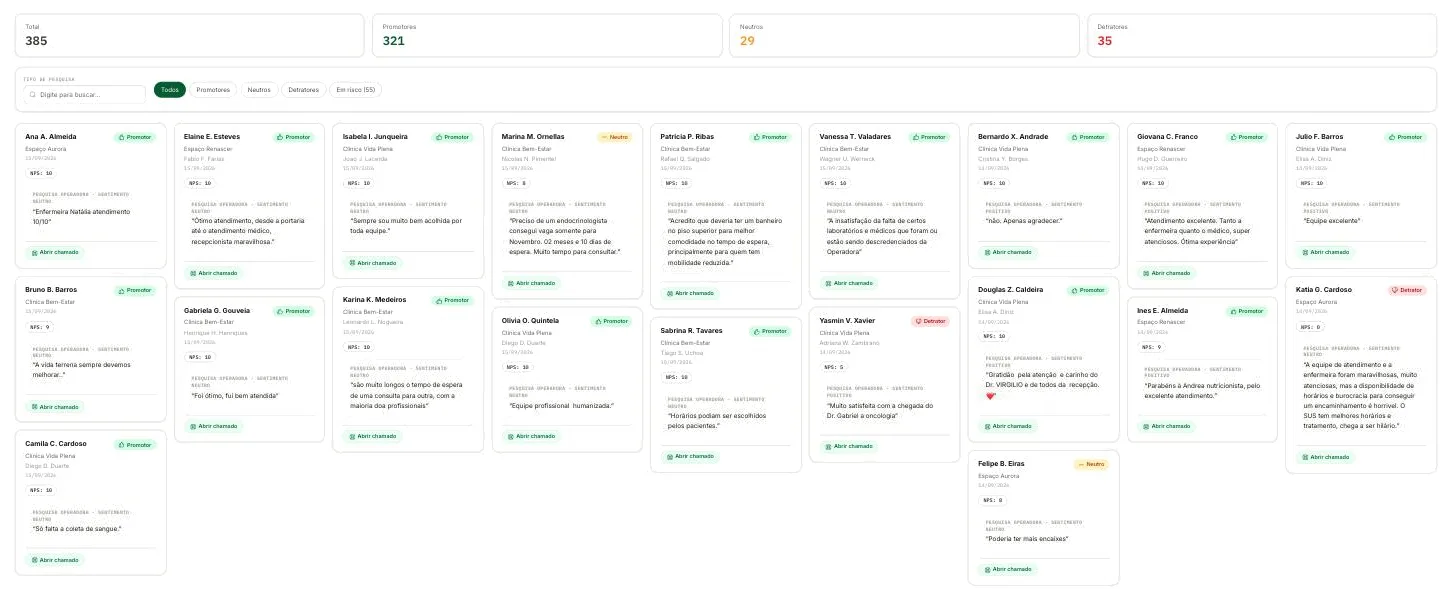Click Abrir chamado on Yasmin V. Xavier's card
1451x599 pixels.
(x=849, y=446)
